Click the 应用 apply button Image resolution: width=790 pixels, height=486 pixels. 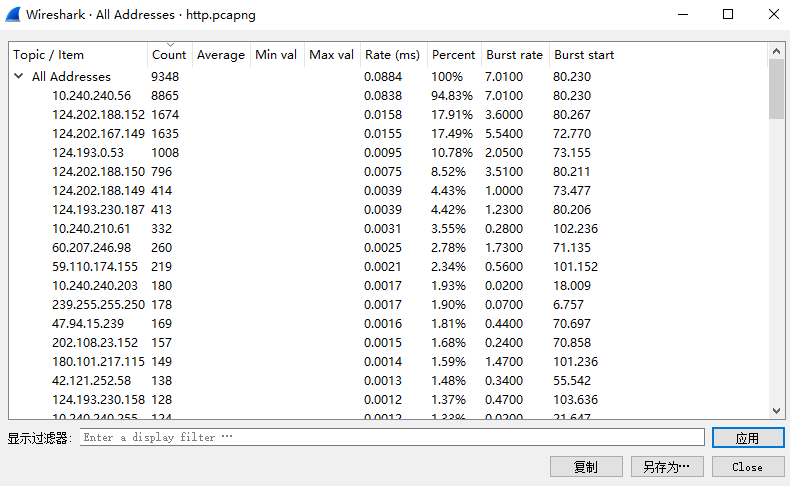[x=748, y=438]
